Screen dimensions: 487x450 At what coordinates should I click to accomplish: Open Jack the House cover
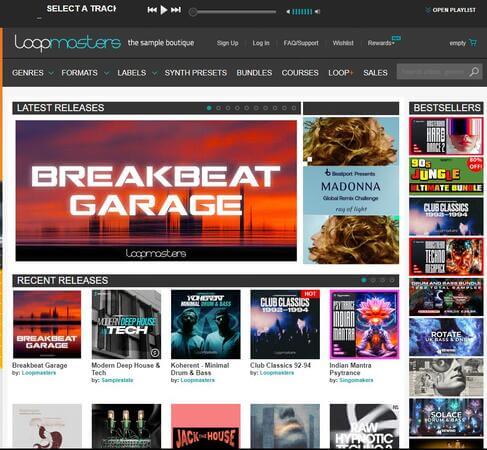pyautogui.click(x=206, y=426)
